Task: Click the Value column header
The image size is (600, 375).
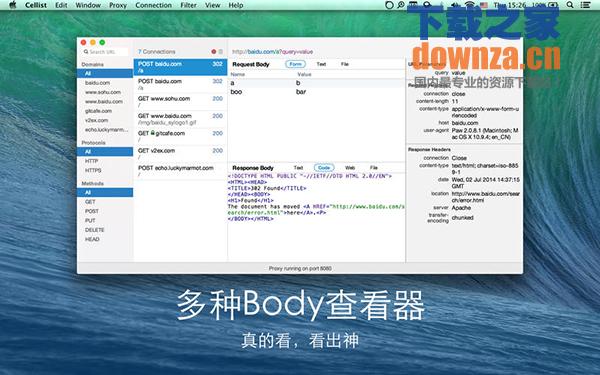Action: coord(304,74)
